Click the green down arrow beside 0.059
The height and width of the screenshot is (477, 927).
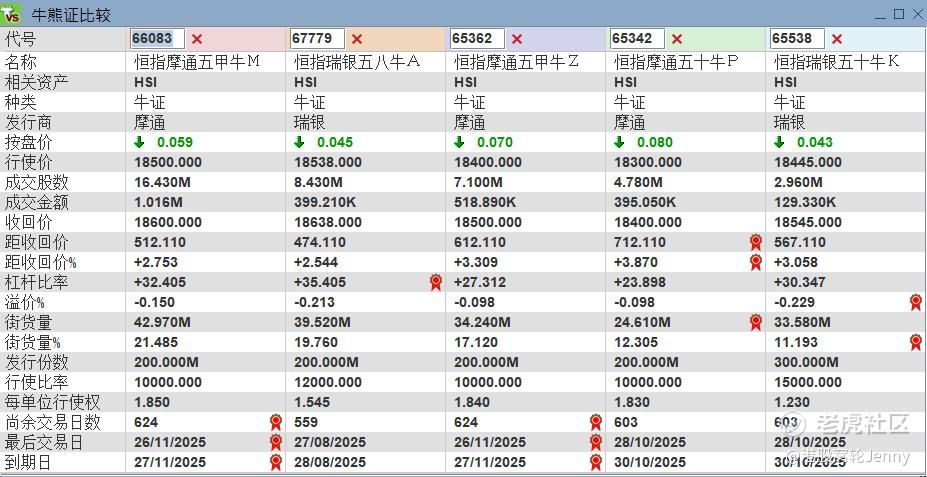tap(139, 142)
